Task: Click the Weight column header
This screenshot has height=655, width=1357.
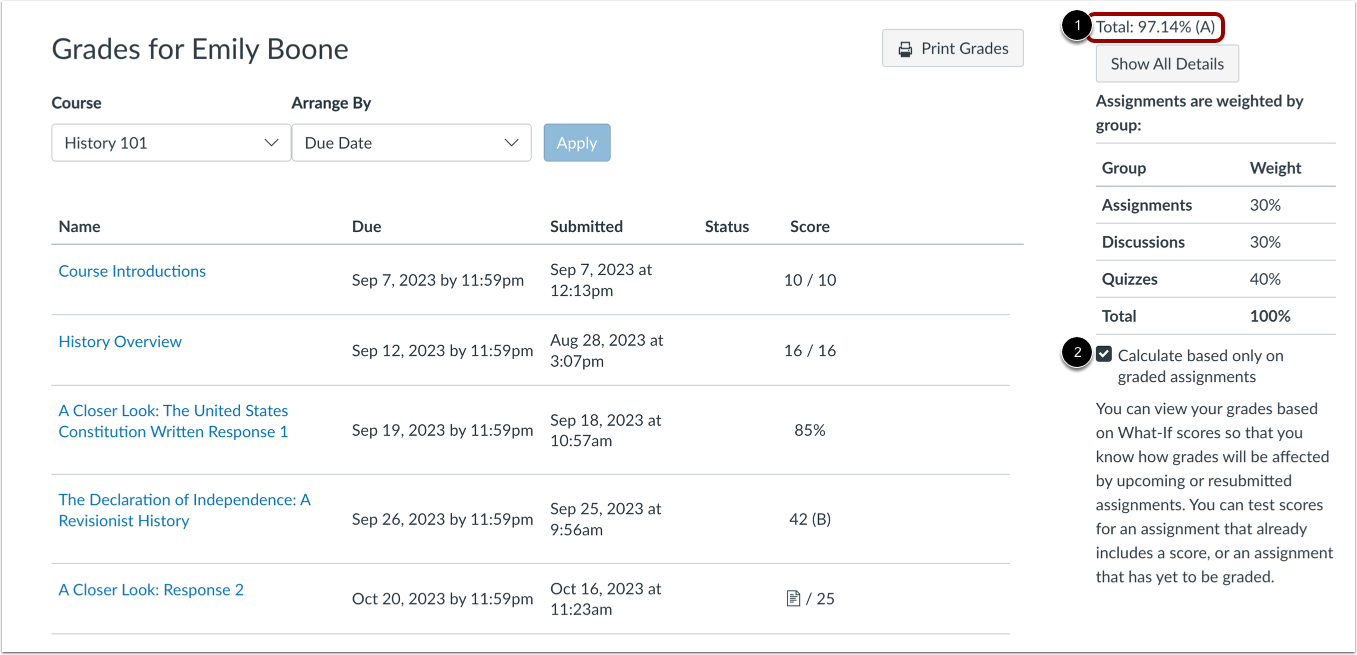Action: (1276, 168)
